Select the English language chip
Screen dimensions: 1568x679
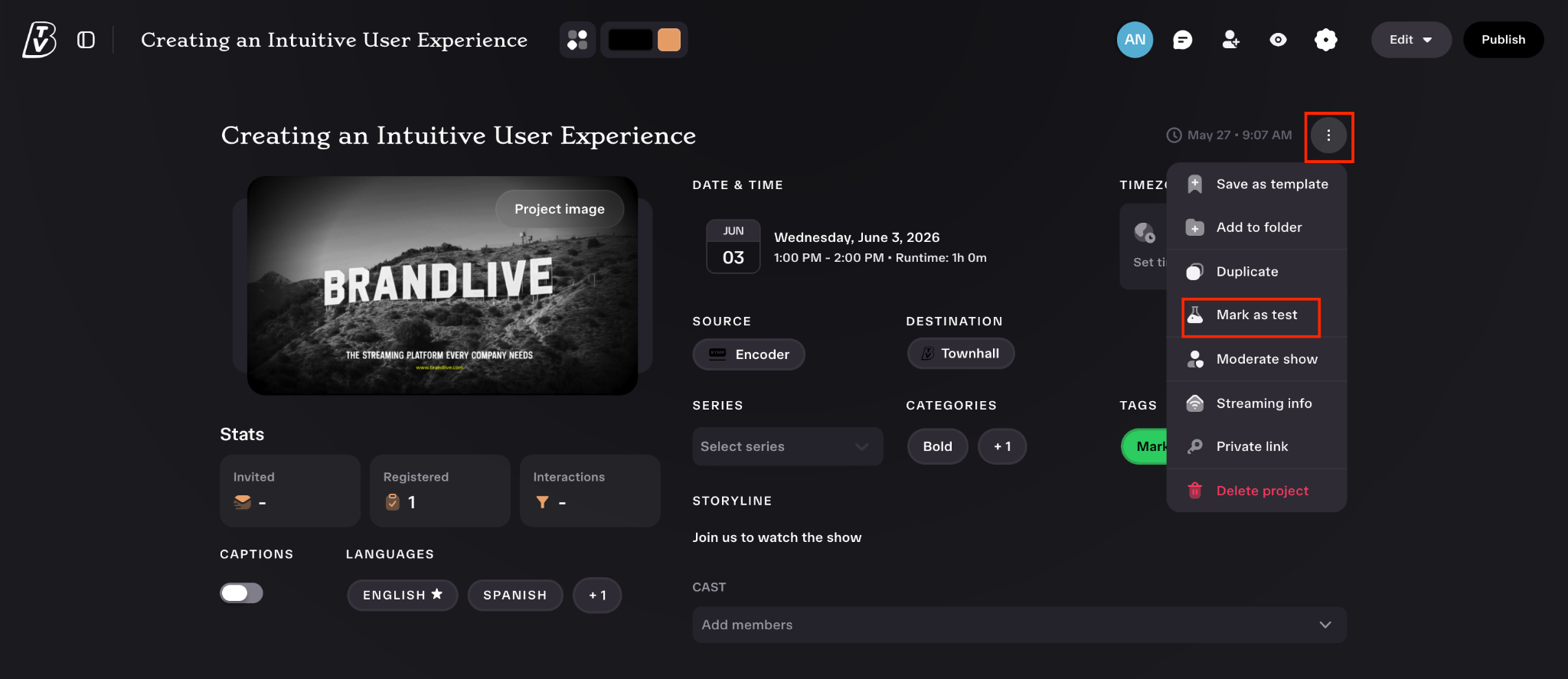(x=403, y=595)
